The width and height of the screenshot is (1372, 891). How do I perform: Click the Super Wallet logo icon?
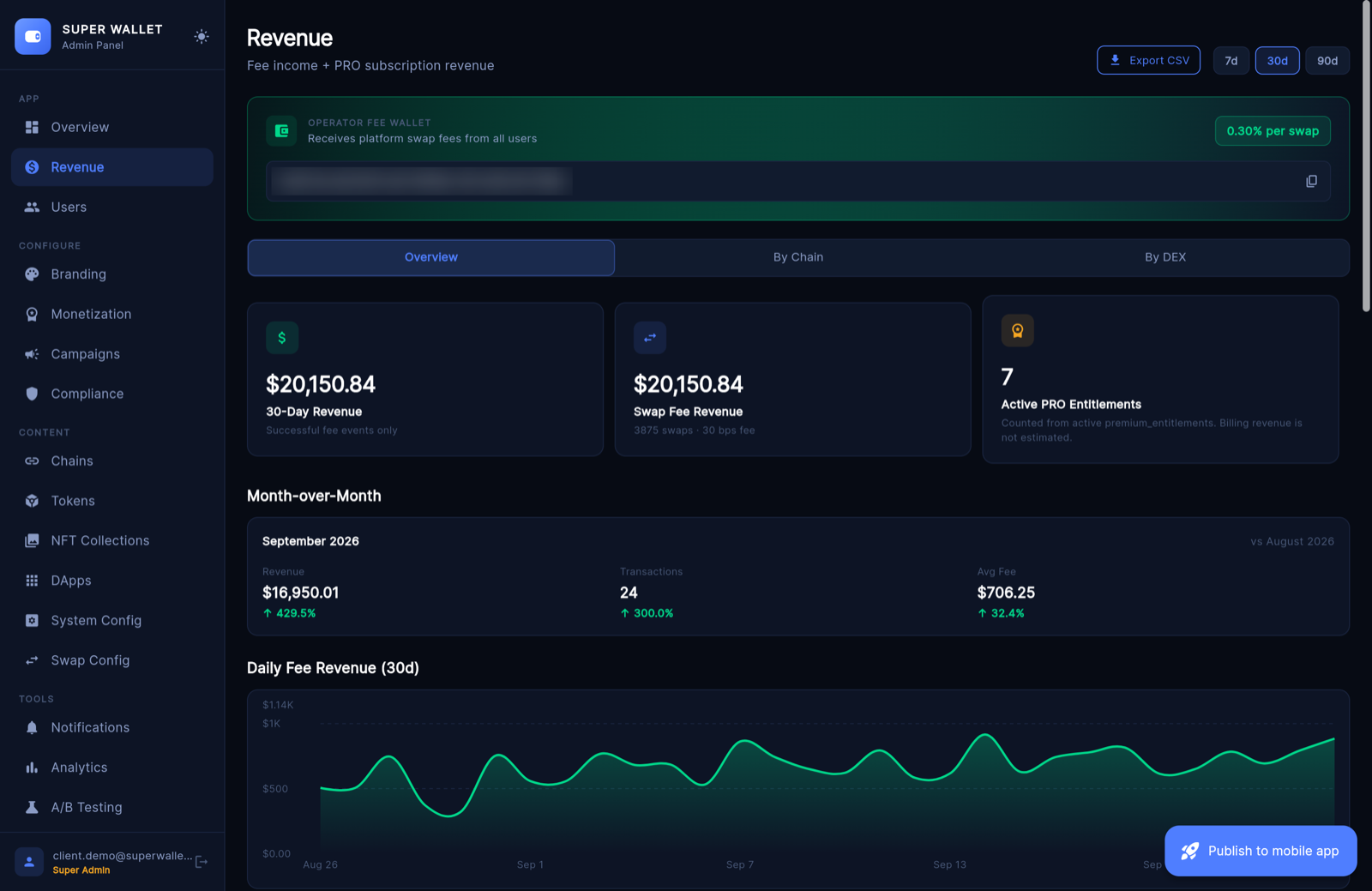(x=33, y=36)
